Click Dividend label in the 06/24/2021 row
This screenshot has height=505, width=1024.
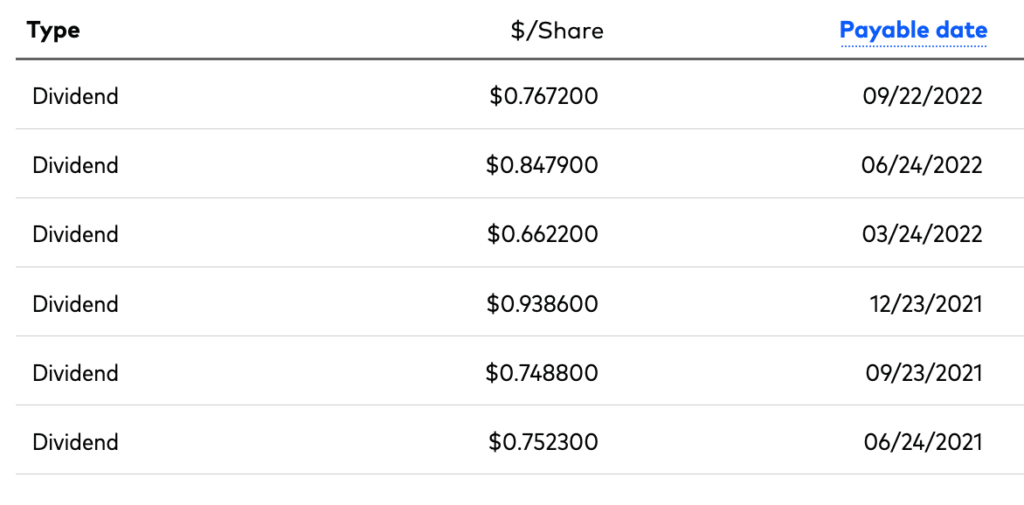tap(75, 442)
